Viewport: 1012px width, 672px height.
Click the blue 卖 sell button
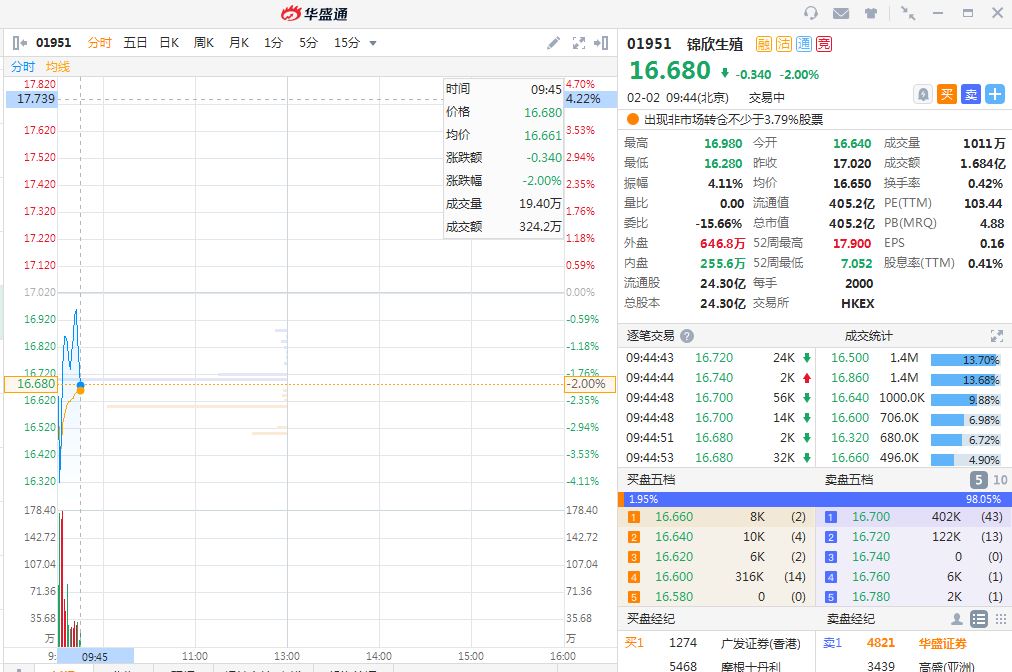970,94
